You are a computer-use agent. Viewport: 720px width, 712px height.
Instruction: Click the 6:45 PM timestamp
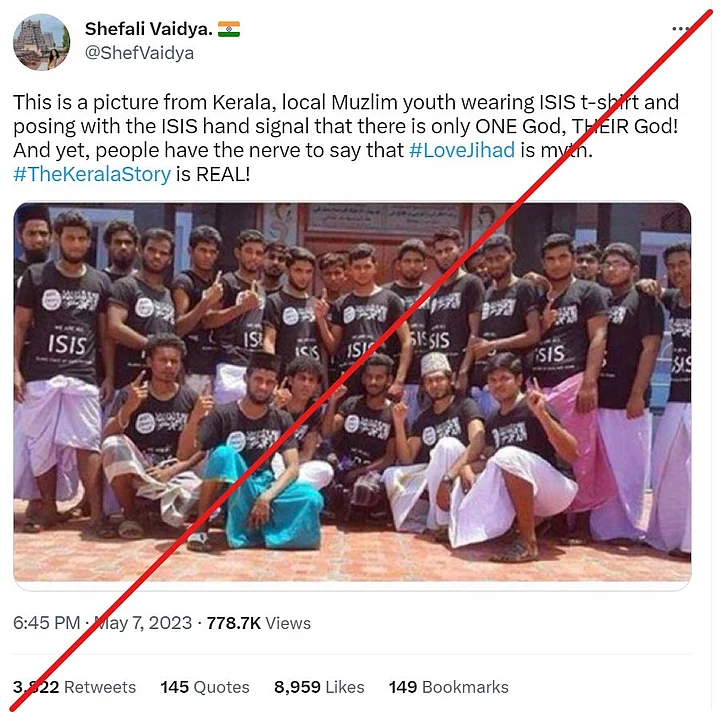(x=46, y=623)
